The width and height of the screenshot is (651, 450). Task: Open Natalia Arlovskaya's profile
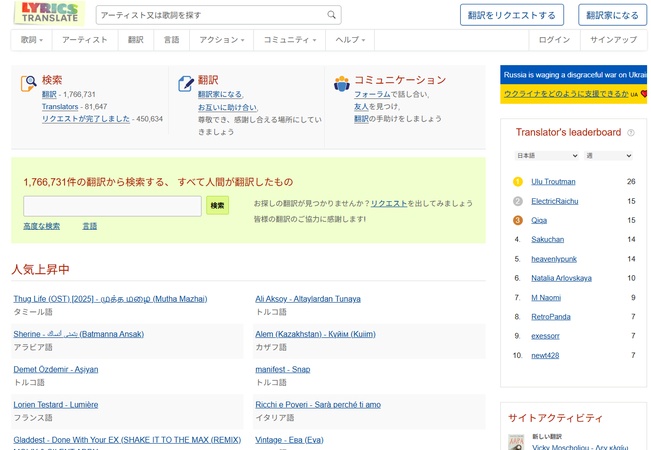(561, 278)
